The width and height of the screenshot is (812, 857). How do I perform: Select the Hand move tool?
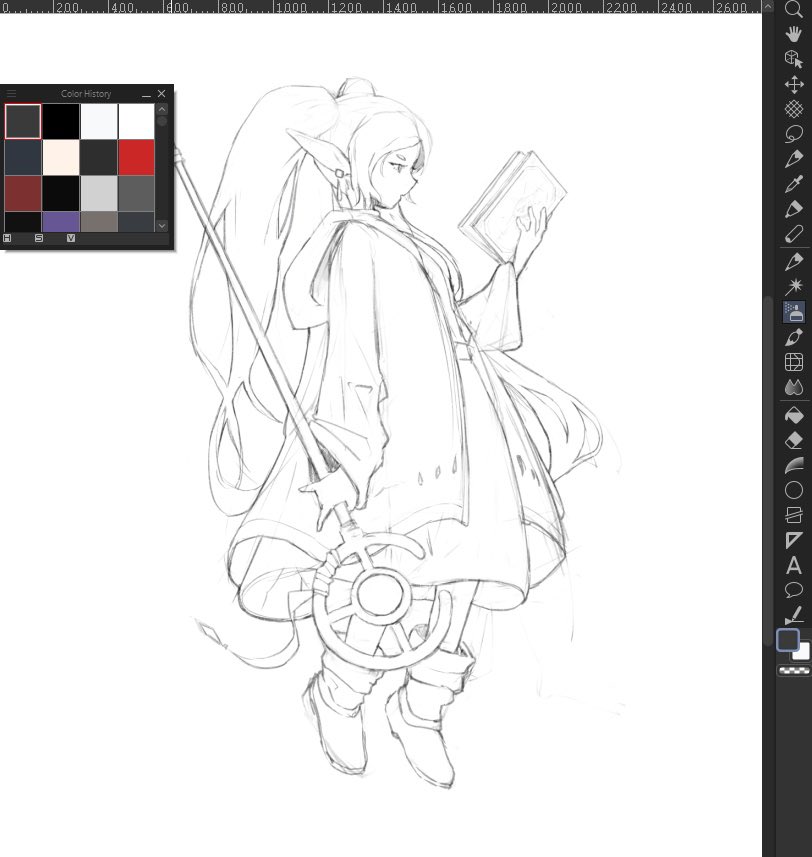[793, 34]
